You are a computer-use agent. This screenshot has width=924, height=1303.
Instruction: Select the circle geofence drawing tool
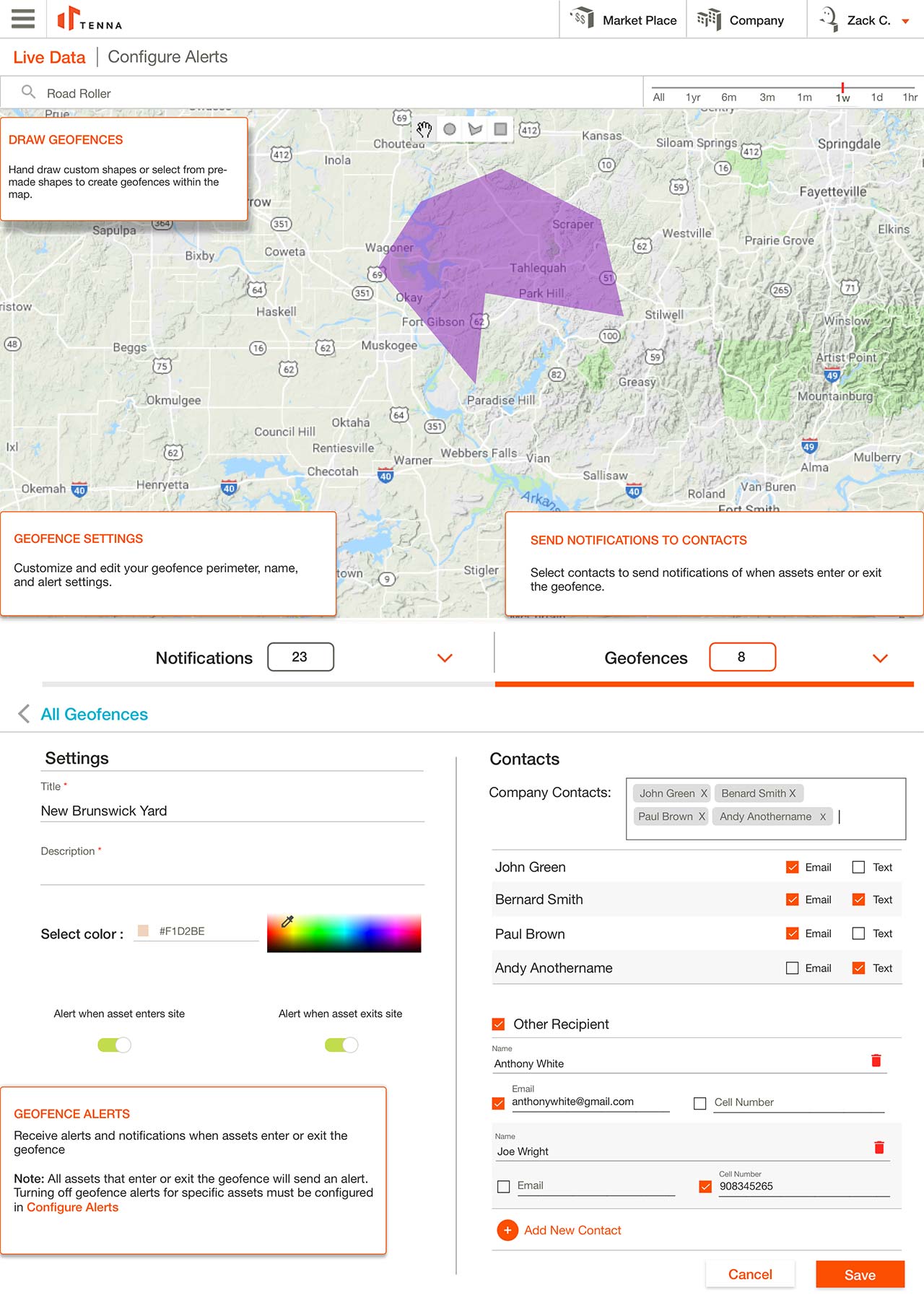click(450, 129)
